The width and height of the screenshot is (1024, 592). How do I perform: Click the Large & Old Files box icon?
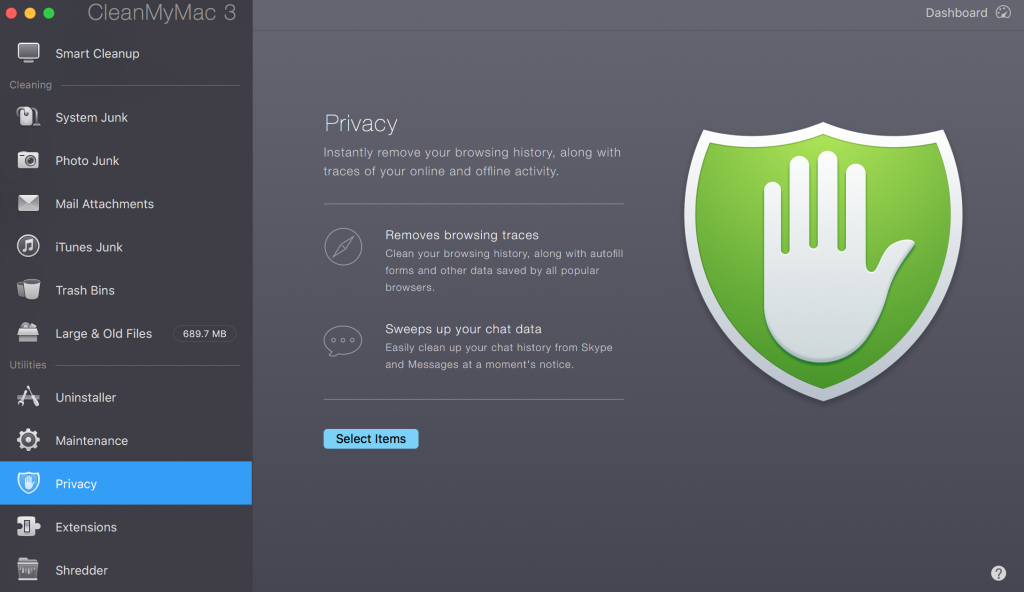click(28, 333)
